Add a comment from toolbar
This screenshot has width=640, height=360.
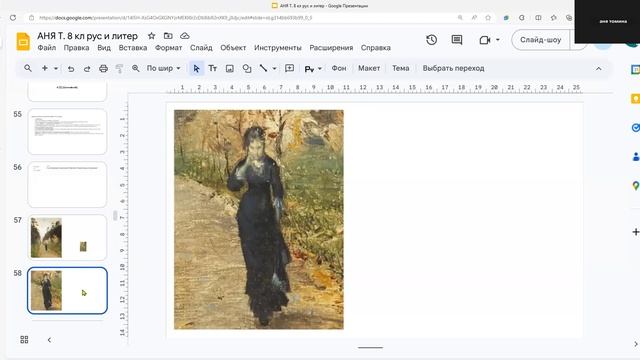(289, 68)
